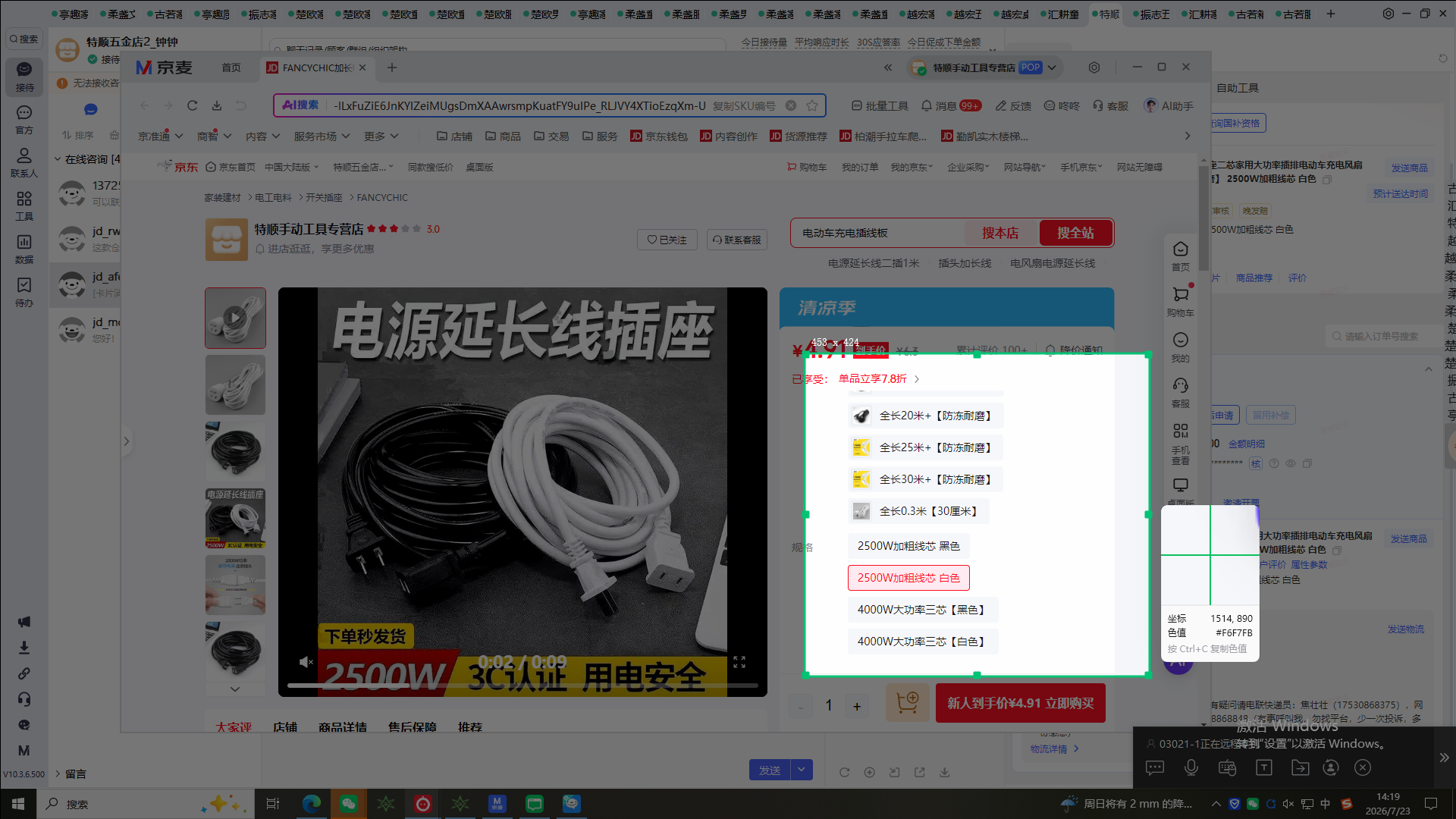This screenshot has height=819, width=1456.
Task: Click the 电动车充电插线板 store search field
Action: (878, 233)
